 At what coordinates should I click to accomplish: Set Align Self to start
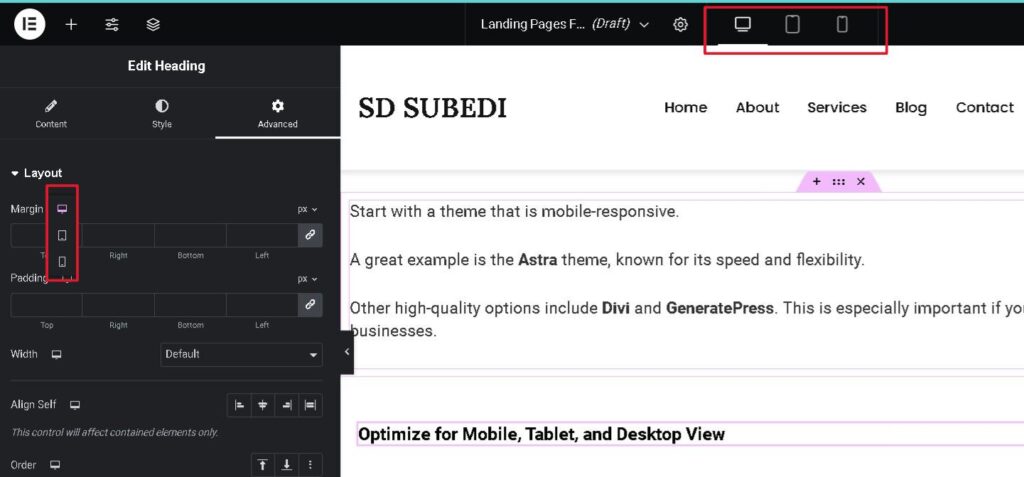[x=240, y=405]
